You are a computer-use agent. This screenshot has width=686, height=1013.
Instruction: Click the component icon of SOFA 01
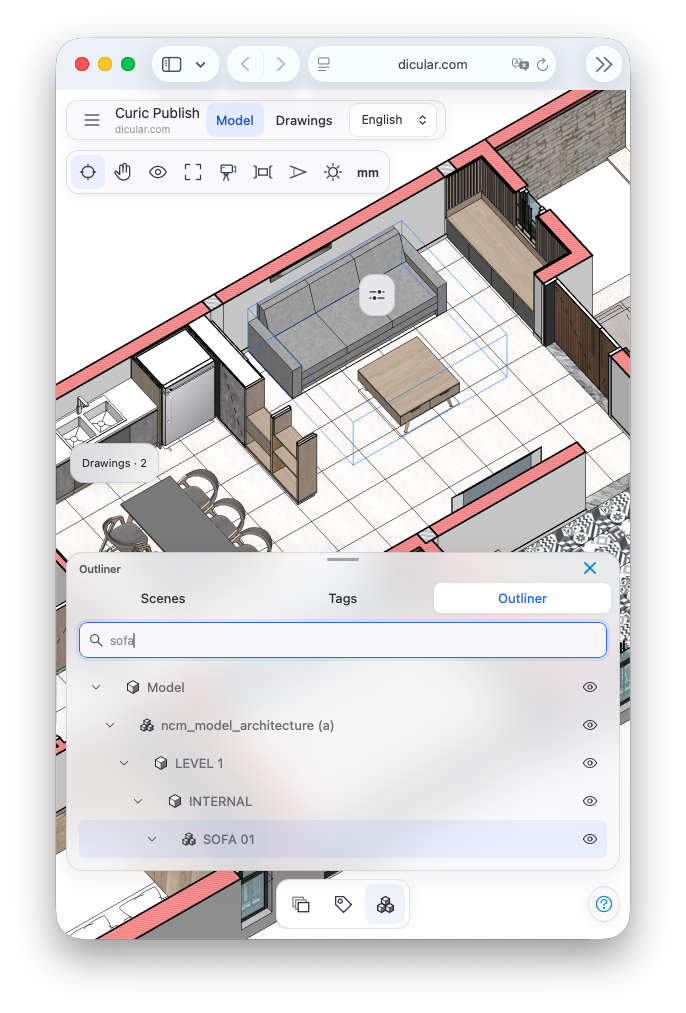pos(189,839)
